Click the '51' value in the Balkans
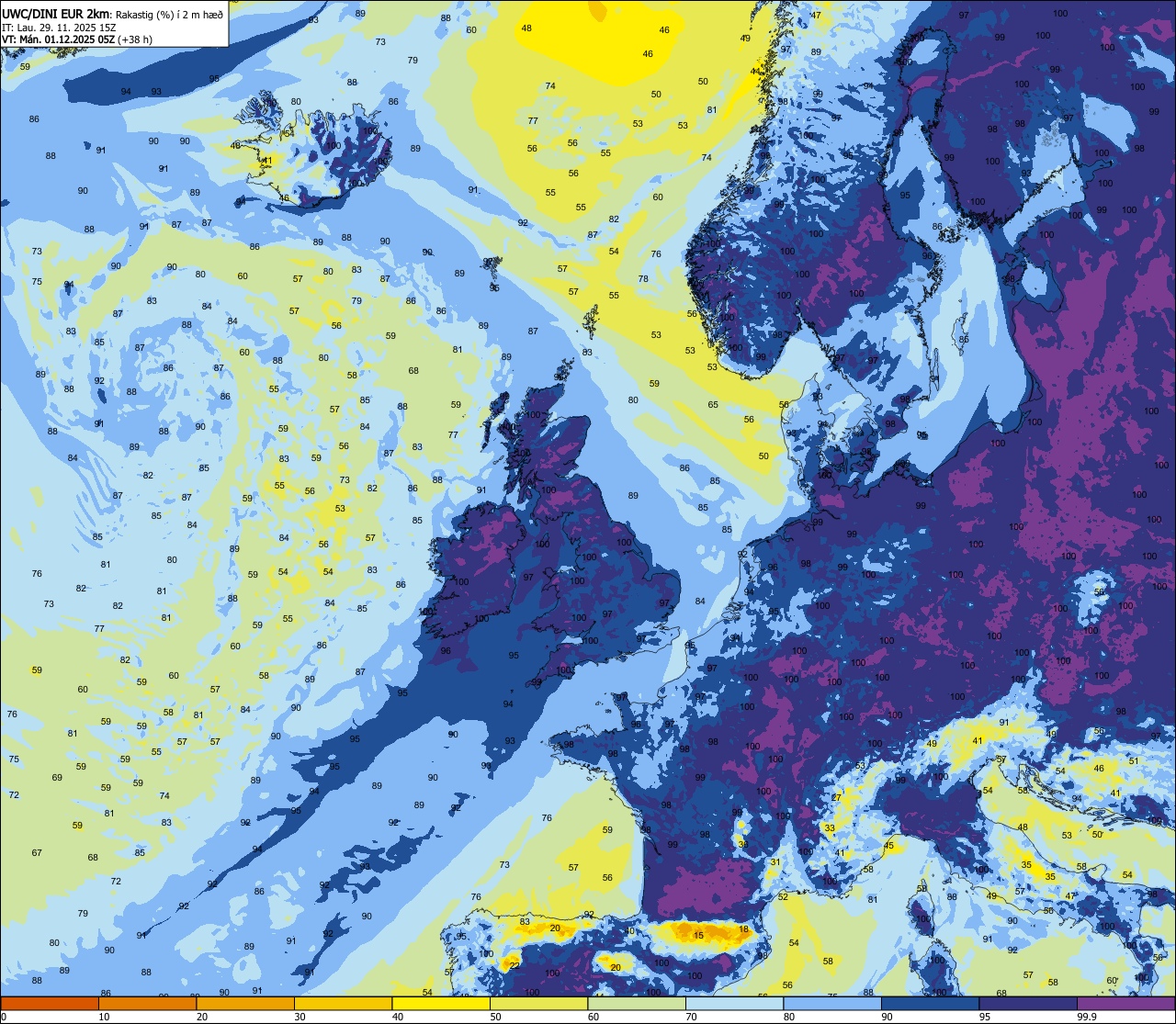Image resolution: width=1176 pixels, height=1024 pixels. point(1134,760)
